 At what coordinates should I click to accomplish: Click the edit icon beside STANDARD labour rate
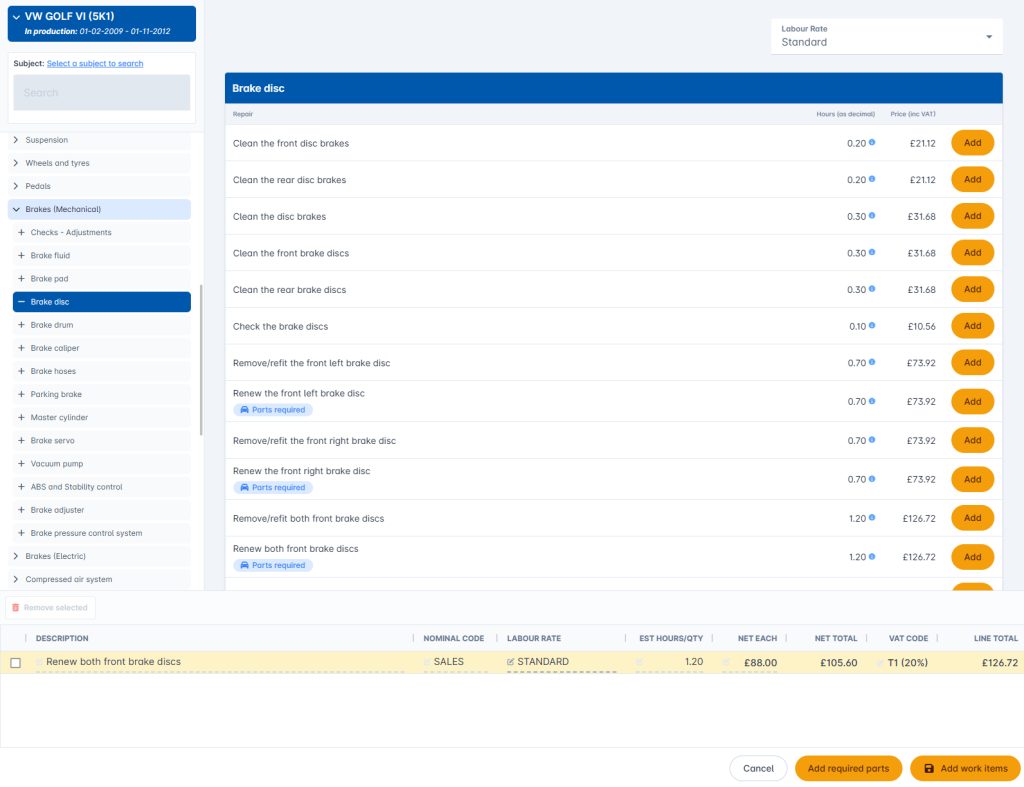tap(511, 662)
